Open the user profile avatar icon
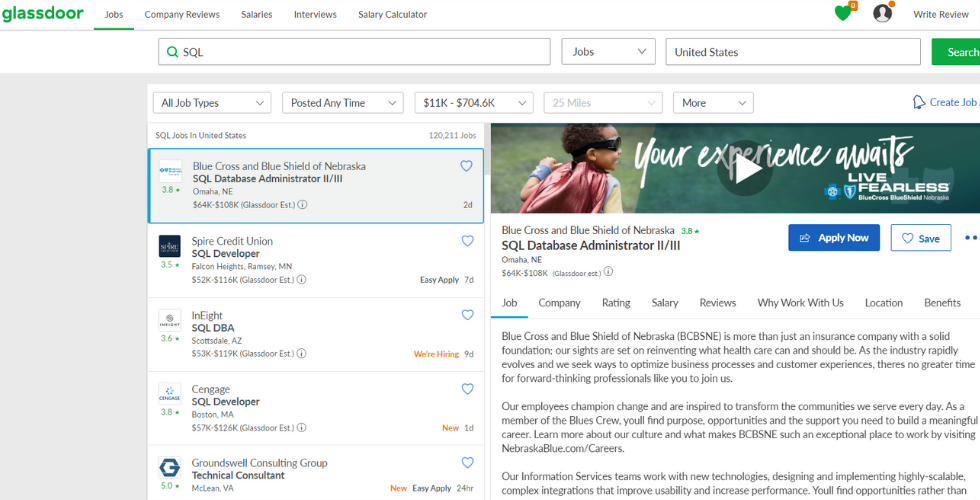Image resolution: width=980 pixels, height=500 pixels. 882,13
